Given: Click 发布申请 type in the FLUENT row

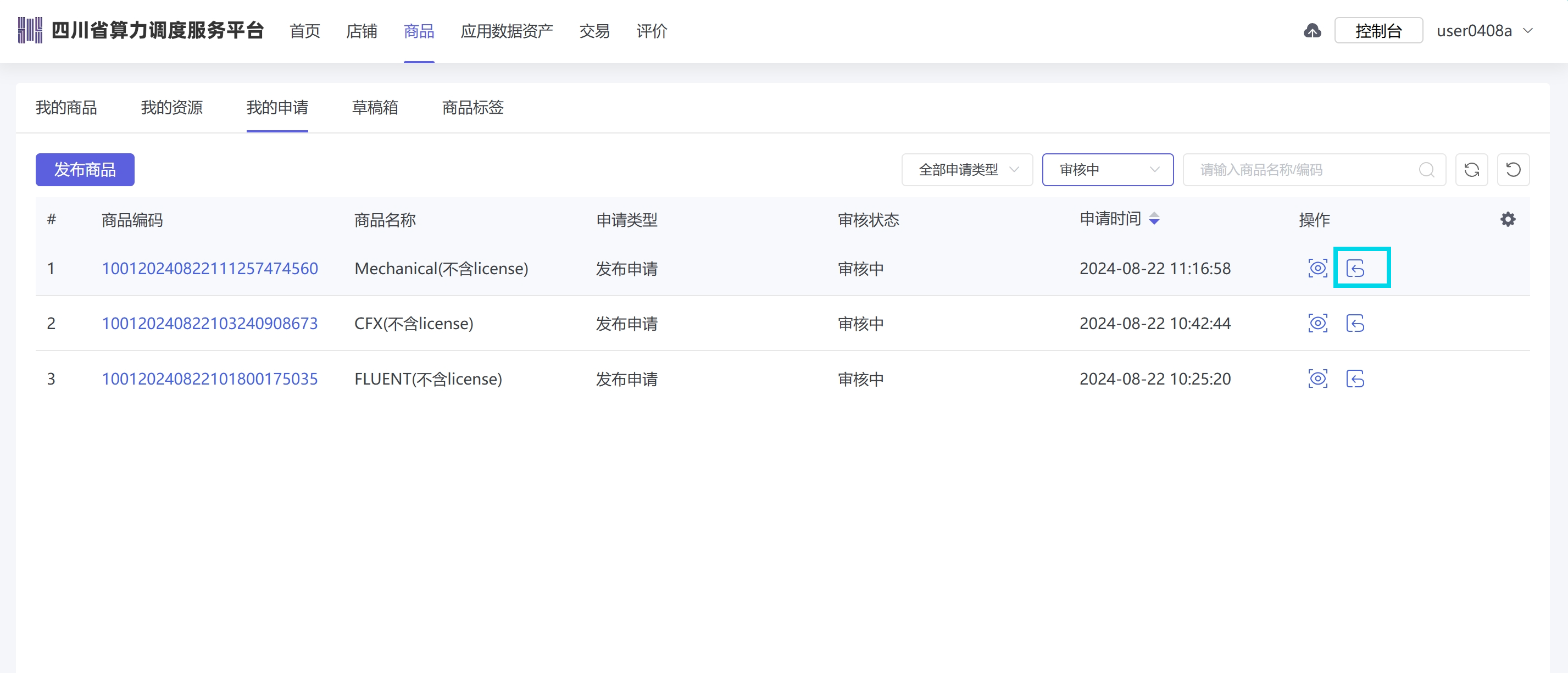Looking at the screenshot, I should coord(626,379).
